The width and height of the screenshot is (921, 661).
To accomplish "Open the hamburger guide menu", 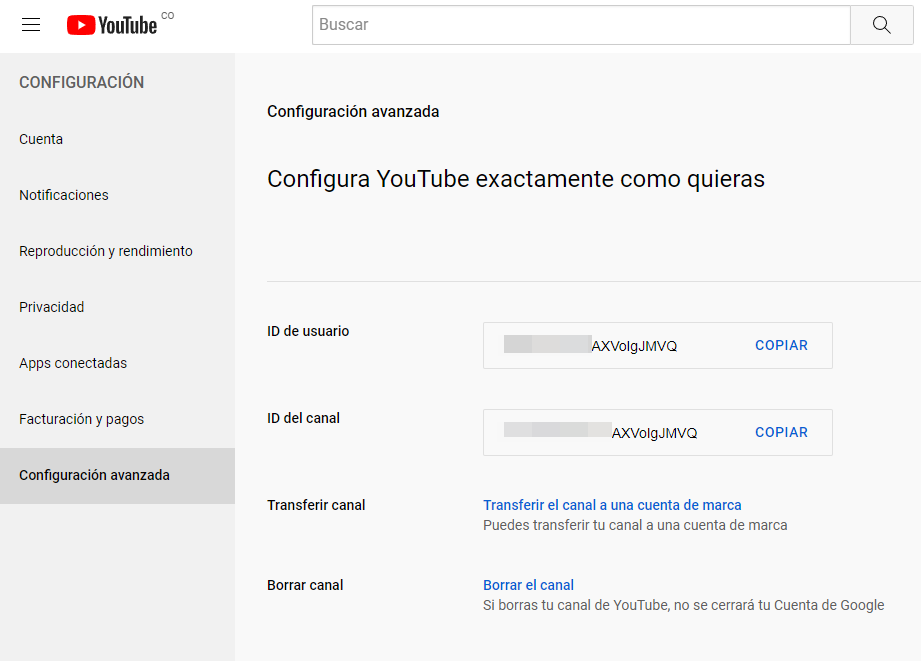I will [31, 25].
